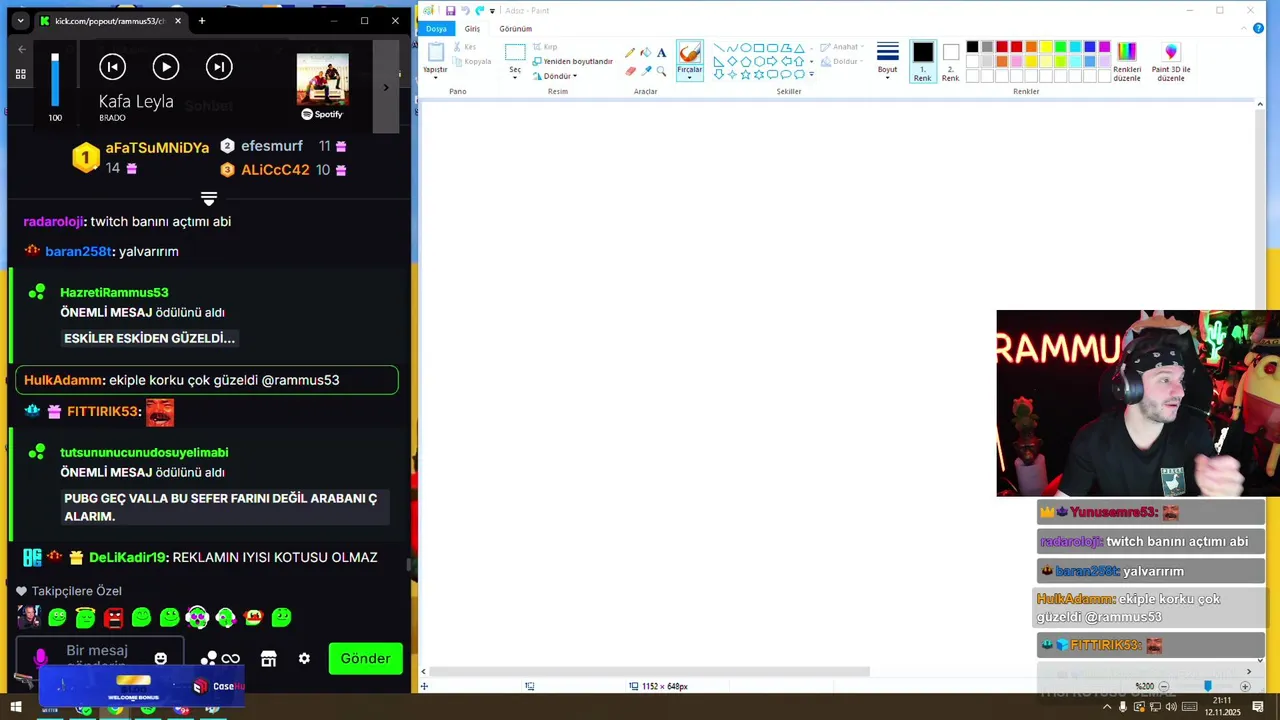Select the Text tool in Paint
Image resolution: width=1280 pixels, height=720 pixels.
661,53
